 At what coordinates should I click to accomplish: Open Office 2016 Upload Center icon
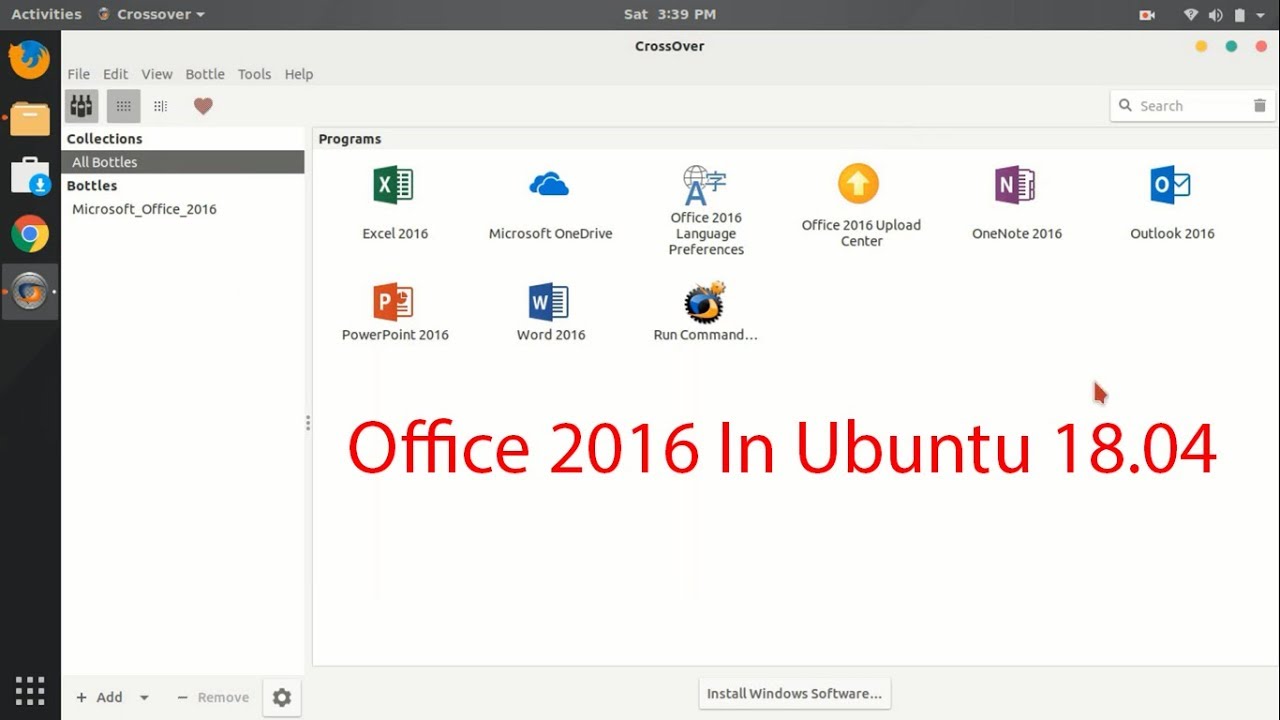[x=858, y=184]
